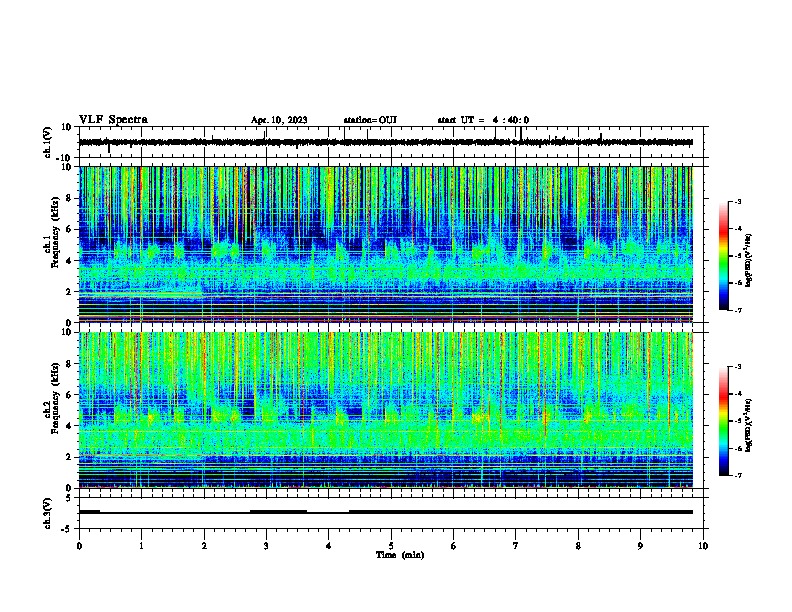Click the time axis tick label '3'
This screenshot has height=612, width=792.
coord(266,546)
